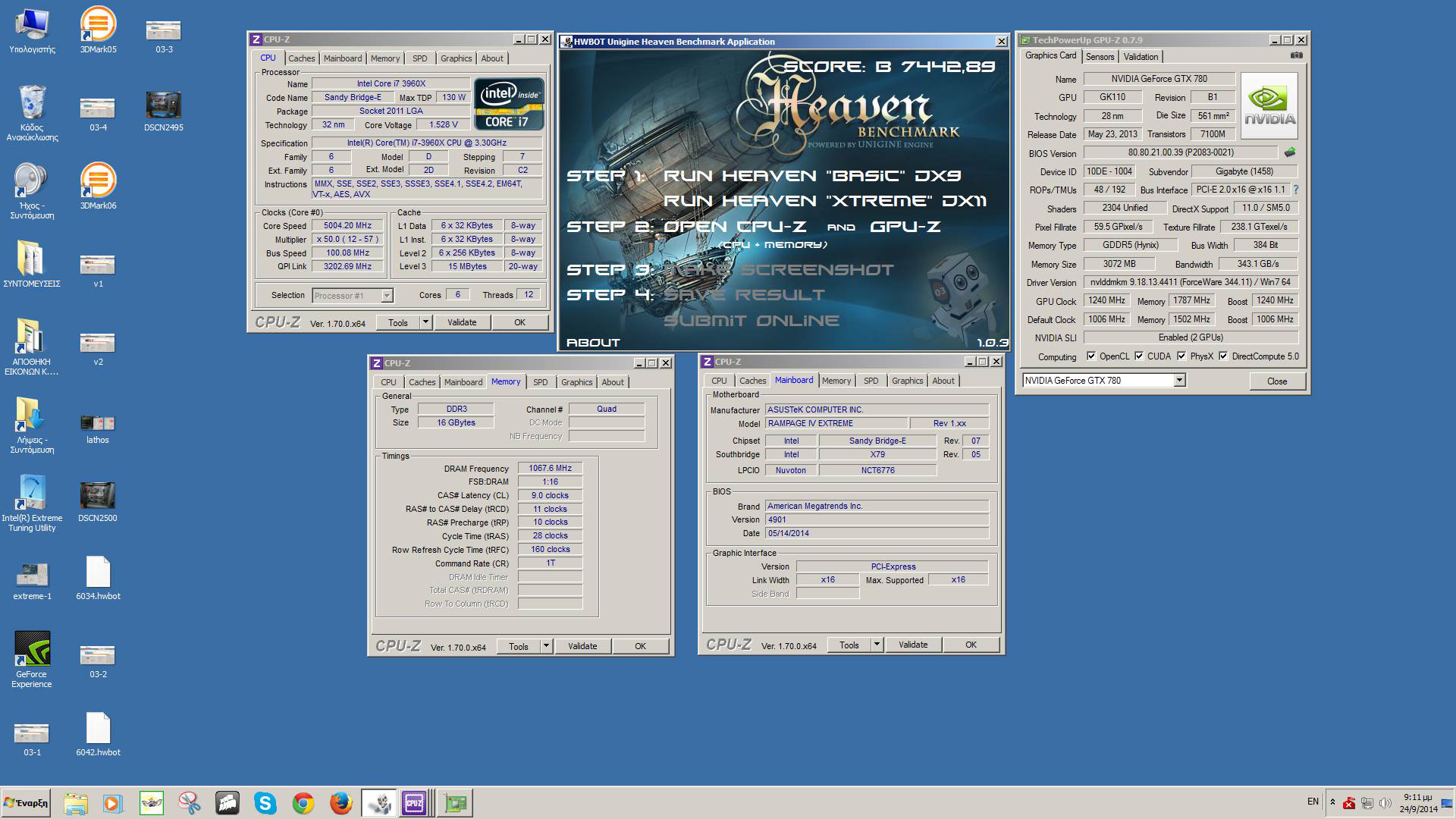Click RUN HEAVEN "BASIC" DX9 in HWBOT
Screen dimensions: 1456x819
click(812, 176)
